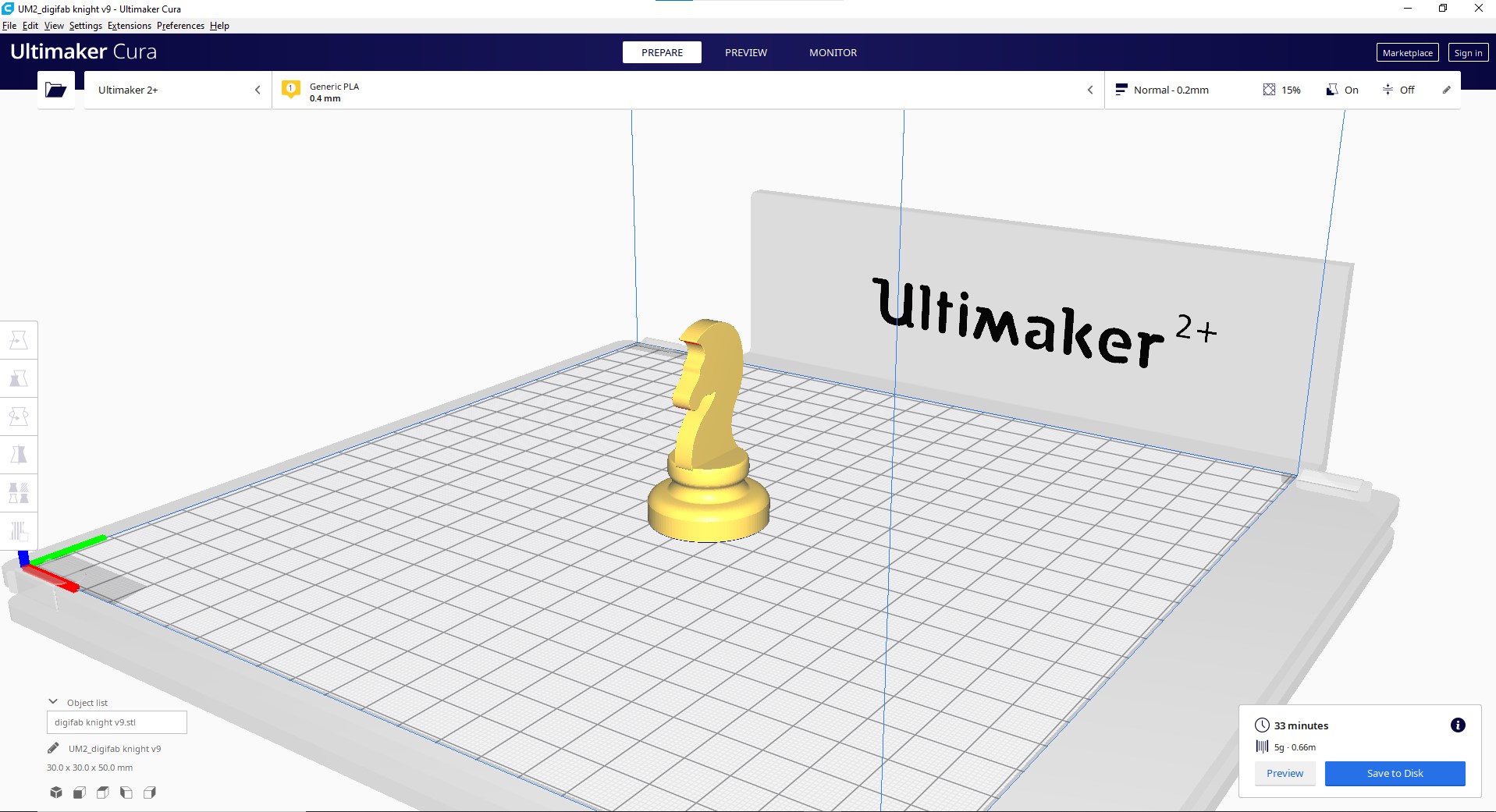This screenshot has height=812, width=1496.
Task: Select the Move tool
Action: (19, 340)
